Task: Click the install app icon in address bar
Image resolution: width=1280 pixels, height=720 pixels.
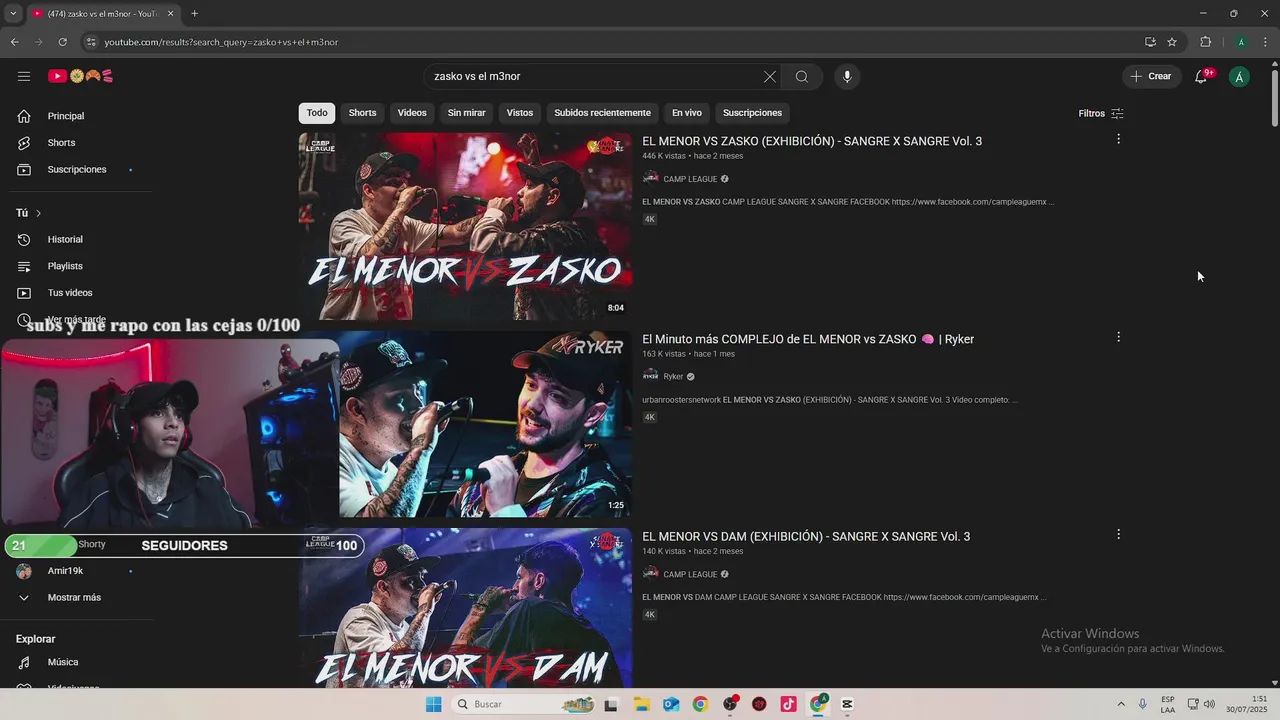Action: coord(1150,42)
